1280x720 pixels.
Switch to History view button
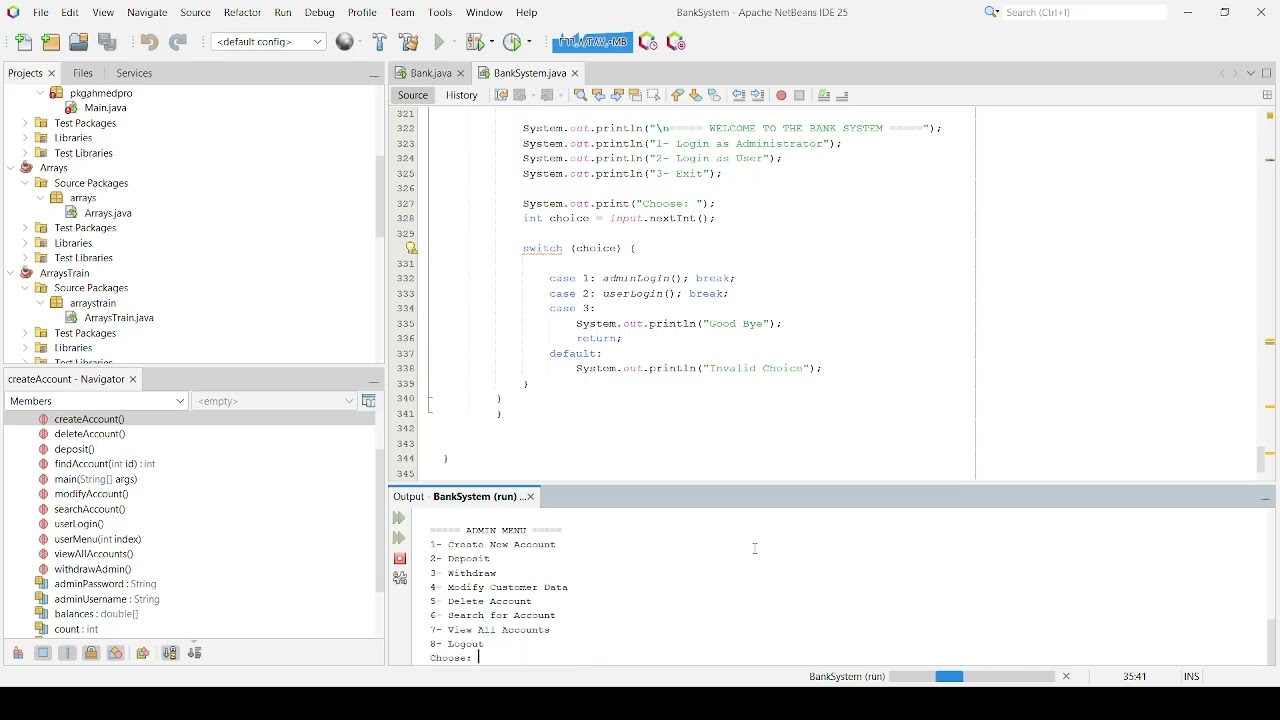click(461, 95)
